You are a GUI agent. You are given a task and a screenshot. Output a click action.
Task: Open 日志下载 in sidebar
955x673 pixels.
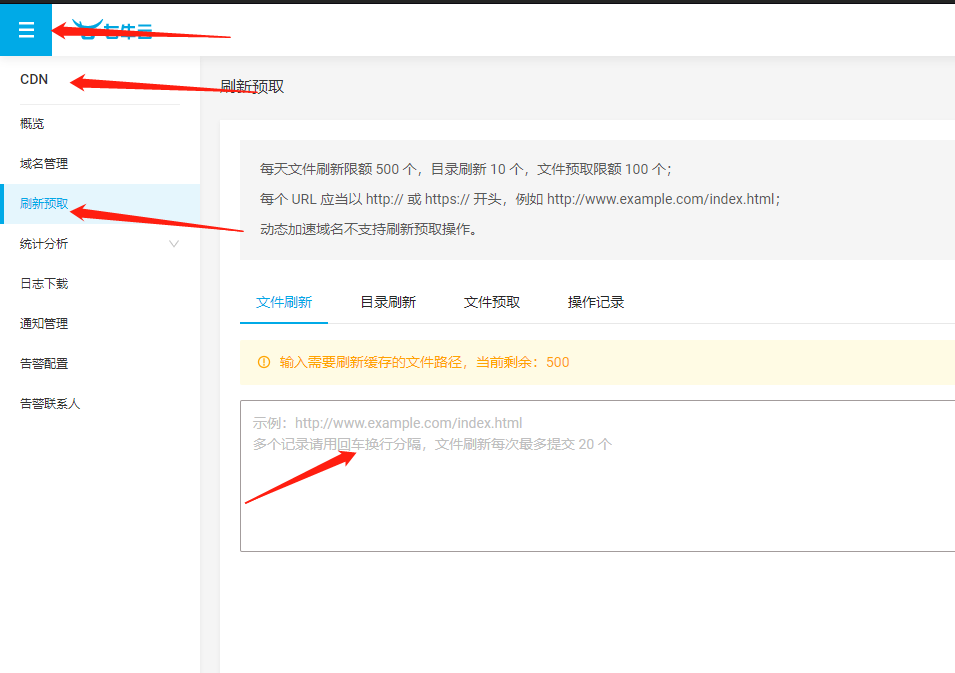[44, 284]
